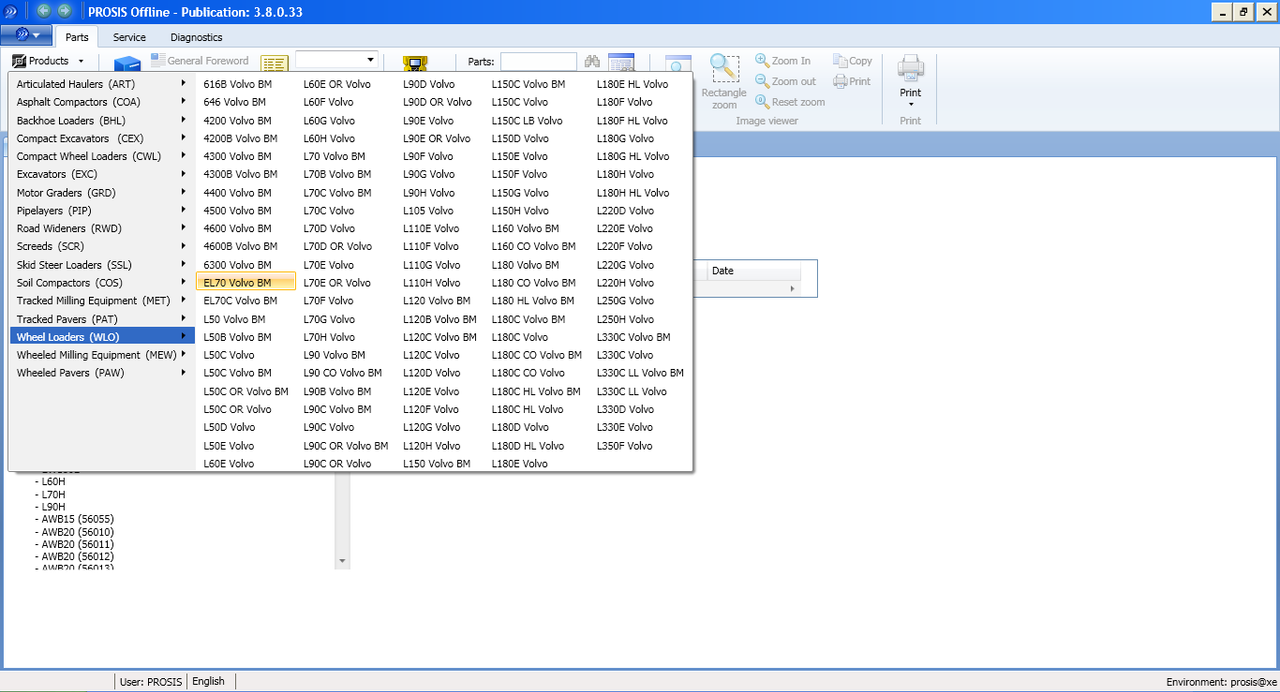
Task: Switch to the Diagnostics tab
Action: point(196,37)
